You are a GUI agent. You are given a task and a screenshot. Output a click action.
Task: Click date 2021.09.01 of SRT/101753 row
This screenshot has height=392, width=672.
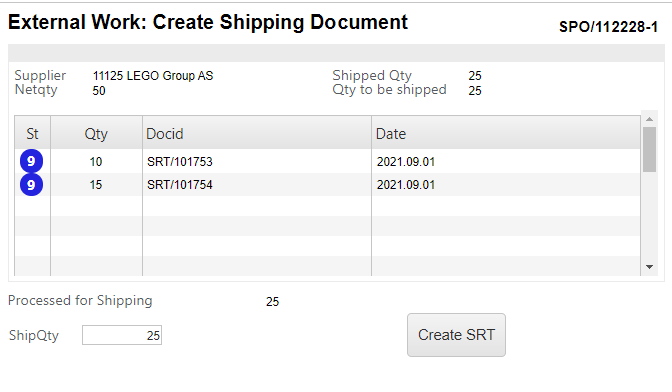pyautogui.click(x=406, y=162)
